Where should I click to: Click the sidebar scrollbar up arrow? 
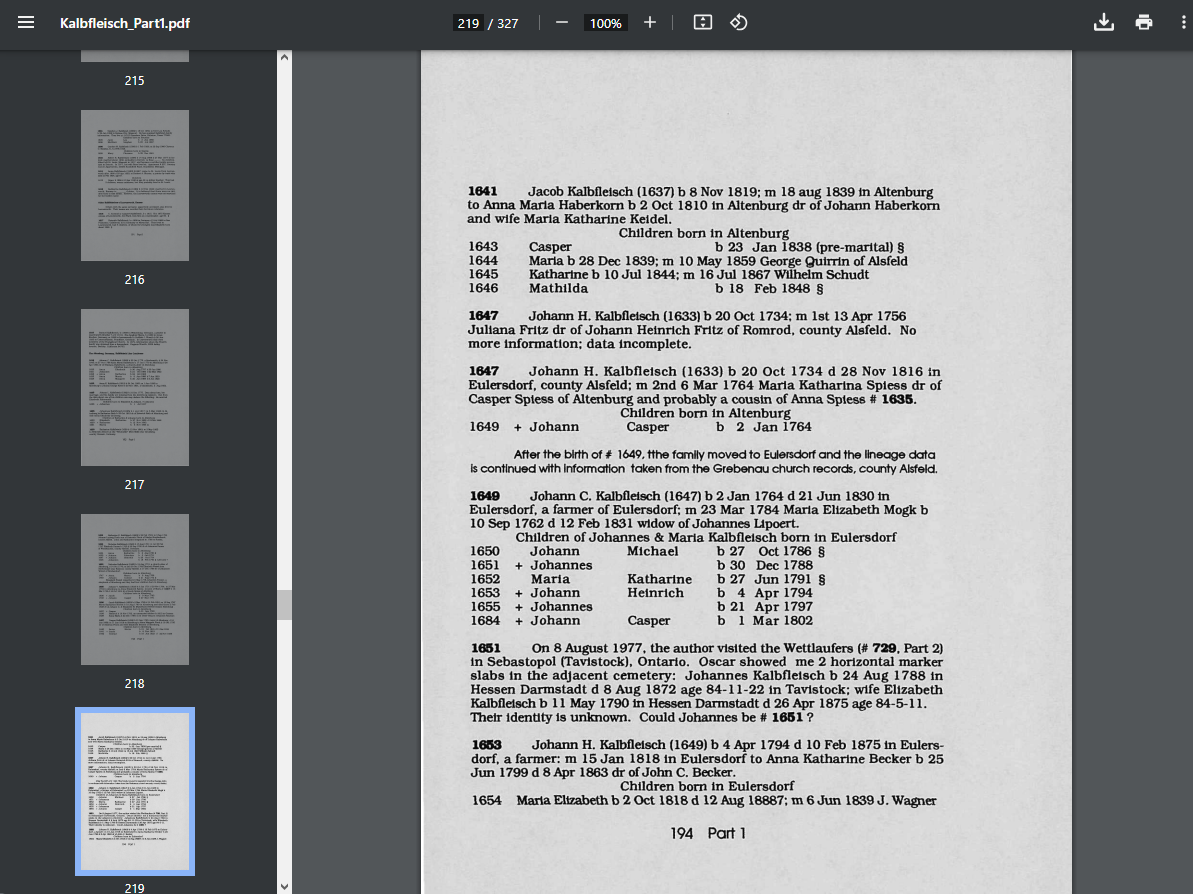pos(285,58)
